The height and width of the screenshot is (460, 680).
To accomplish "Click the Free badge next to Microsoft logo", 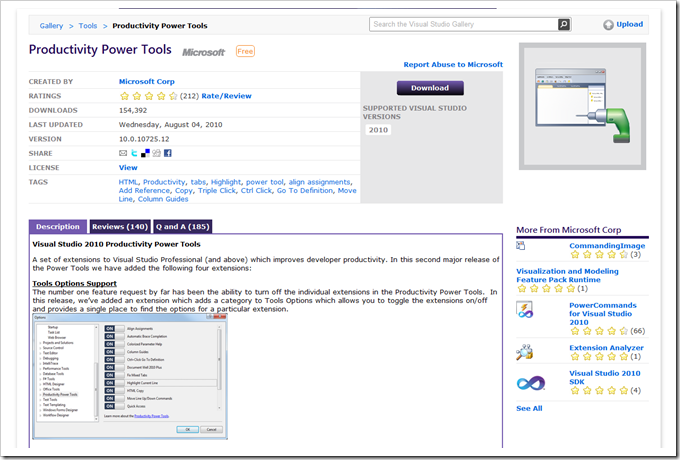I will point(245,51).
